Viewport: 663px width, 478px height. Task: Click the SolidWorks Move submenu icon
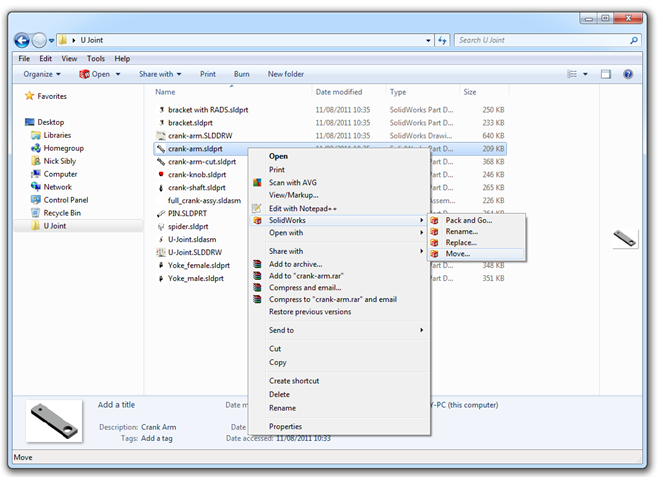(x=435, y=254)
